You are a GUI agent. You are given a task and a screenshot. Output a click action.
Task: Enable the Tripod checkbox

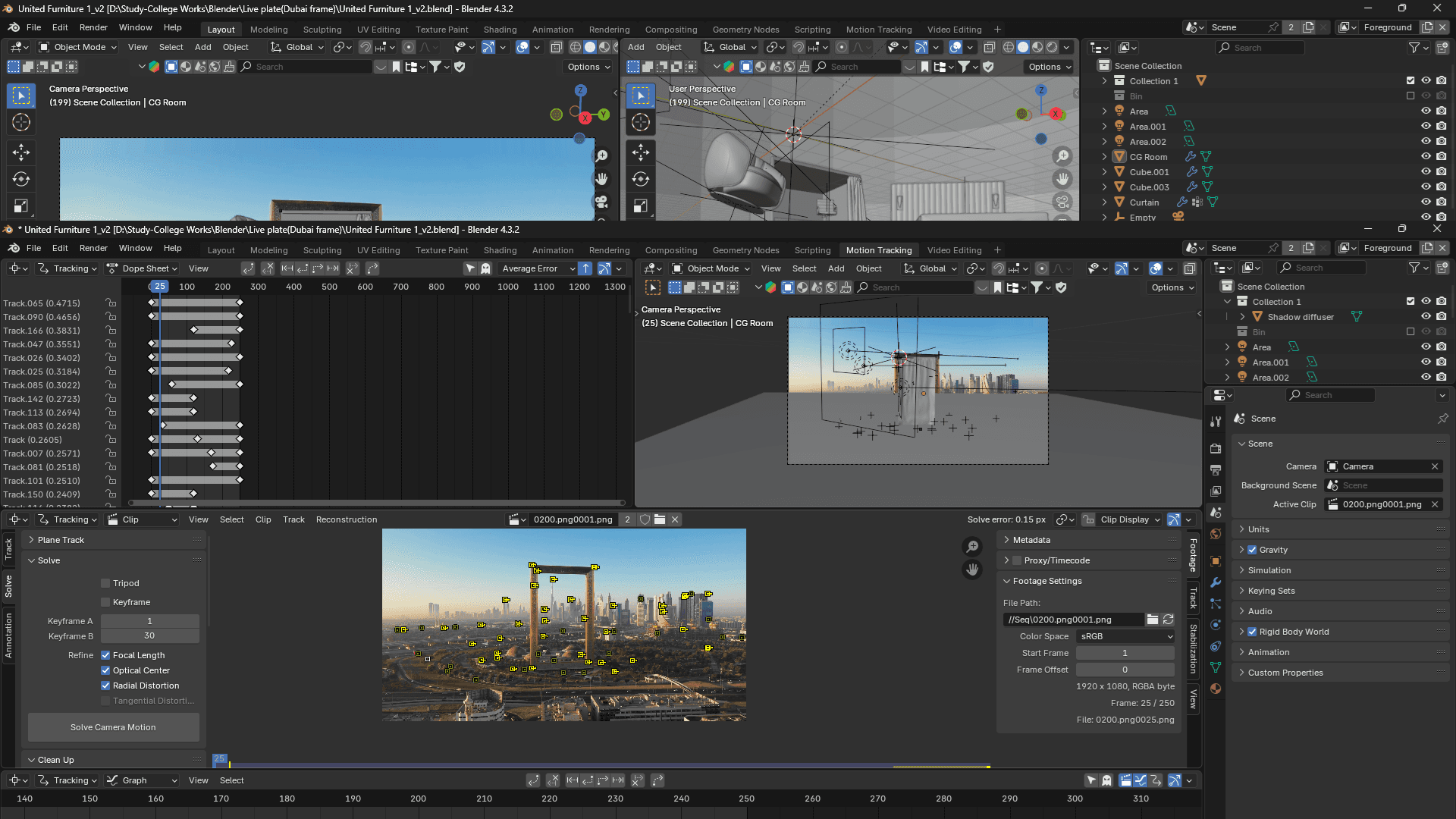pos(106,583)
